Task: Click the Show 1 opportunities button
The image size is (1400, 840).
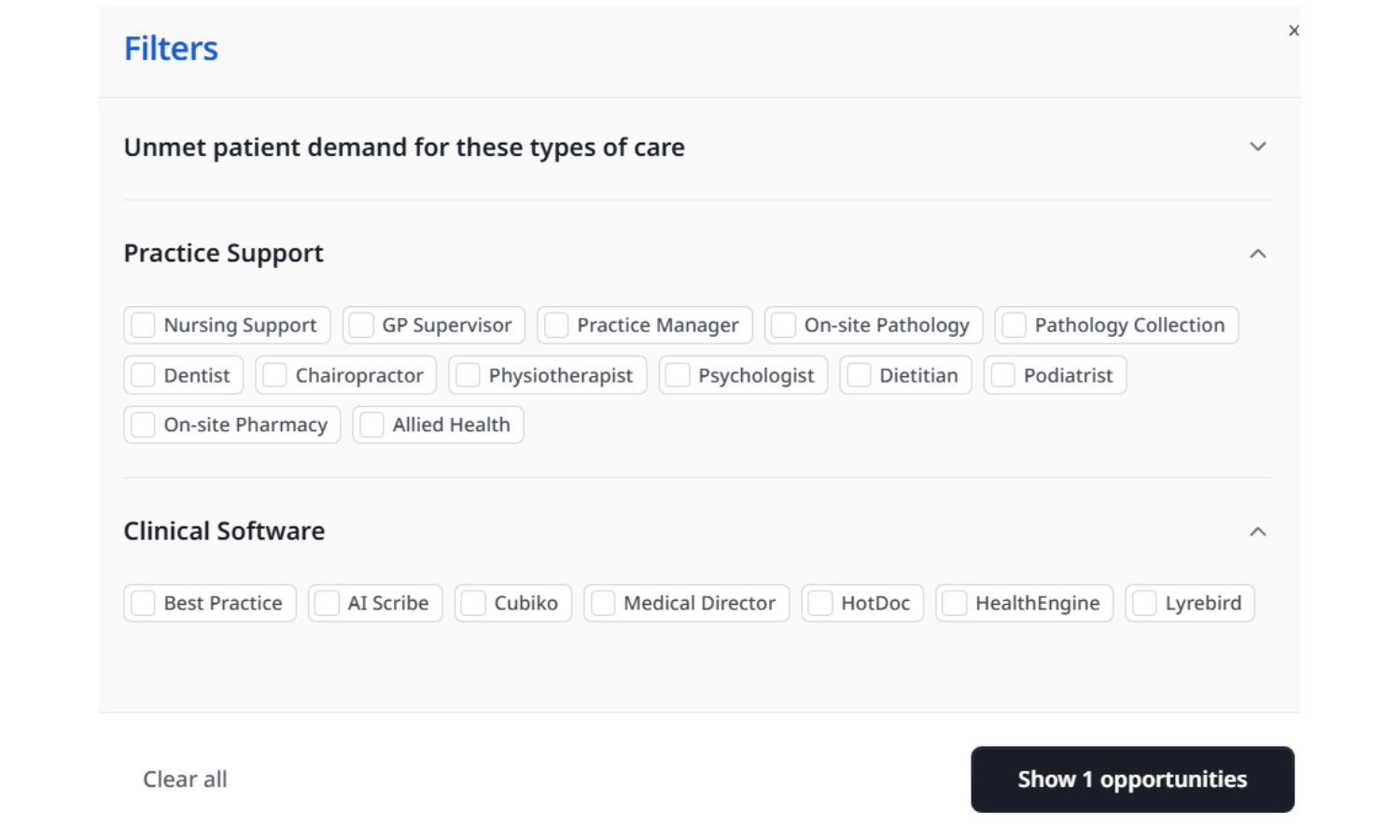Action: tap(1132, 779)
